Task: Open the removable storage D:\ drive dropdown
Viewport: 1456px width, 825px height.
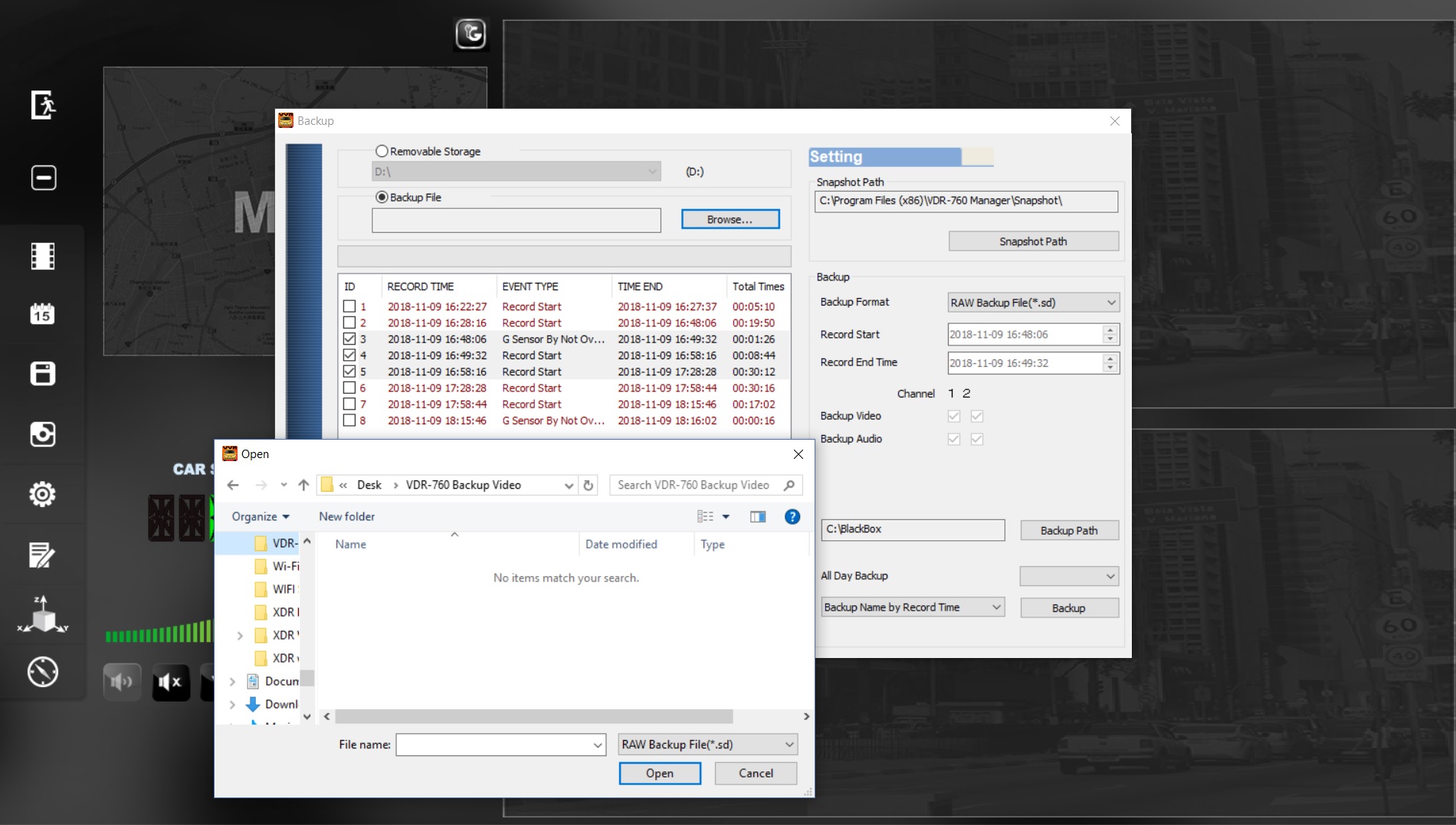Action: 516,172
